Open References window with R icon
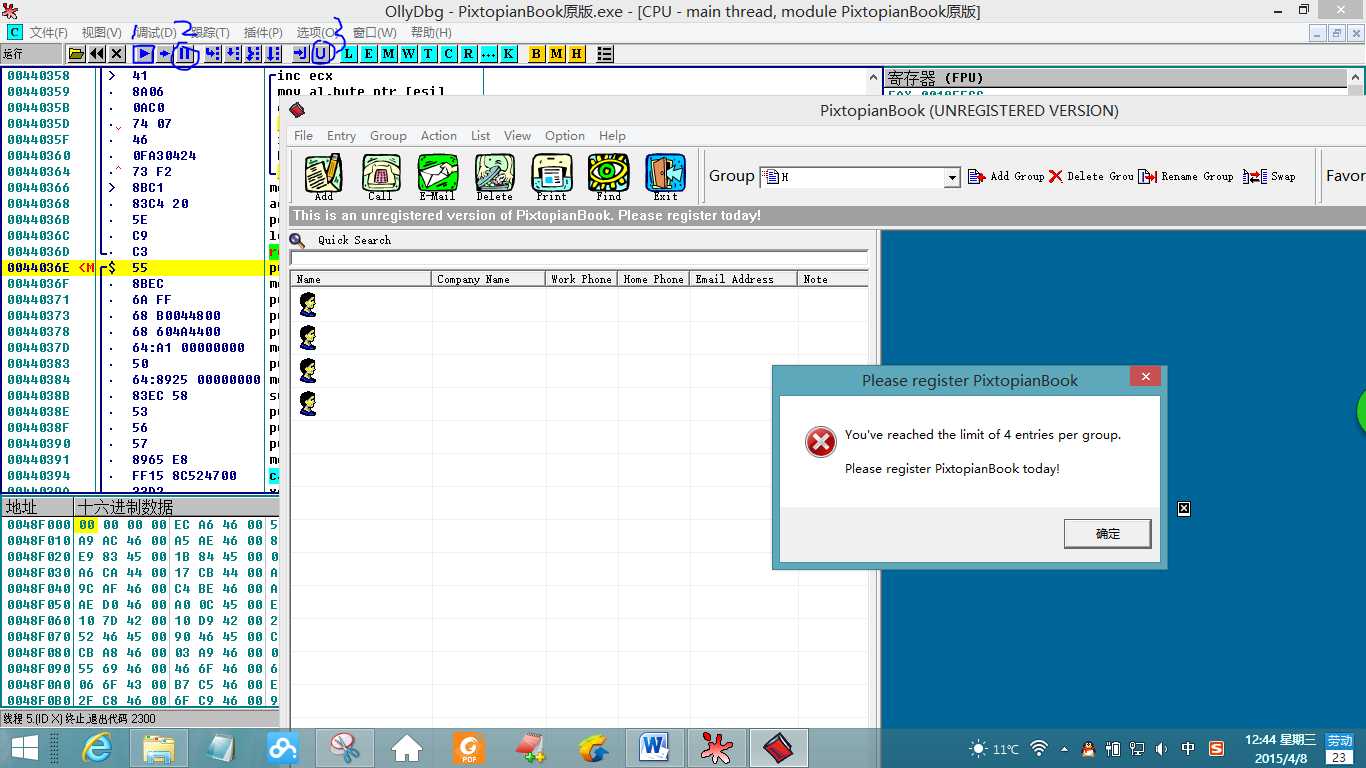Viewport: 1366px width, 768px height. point(468,54)
